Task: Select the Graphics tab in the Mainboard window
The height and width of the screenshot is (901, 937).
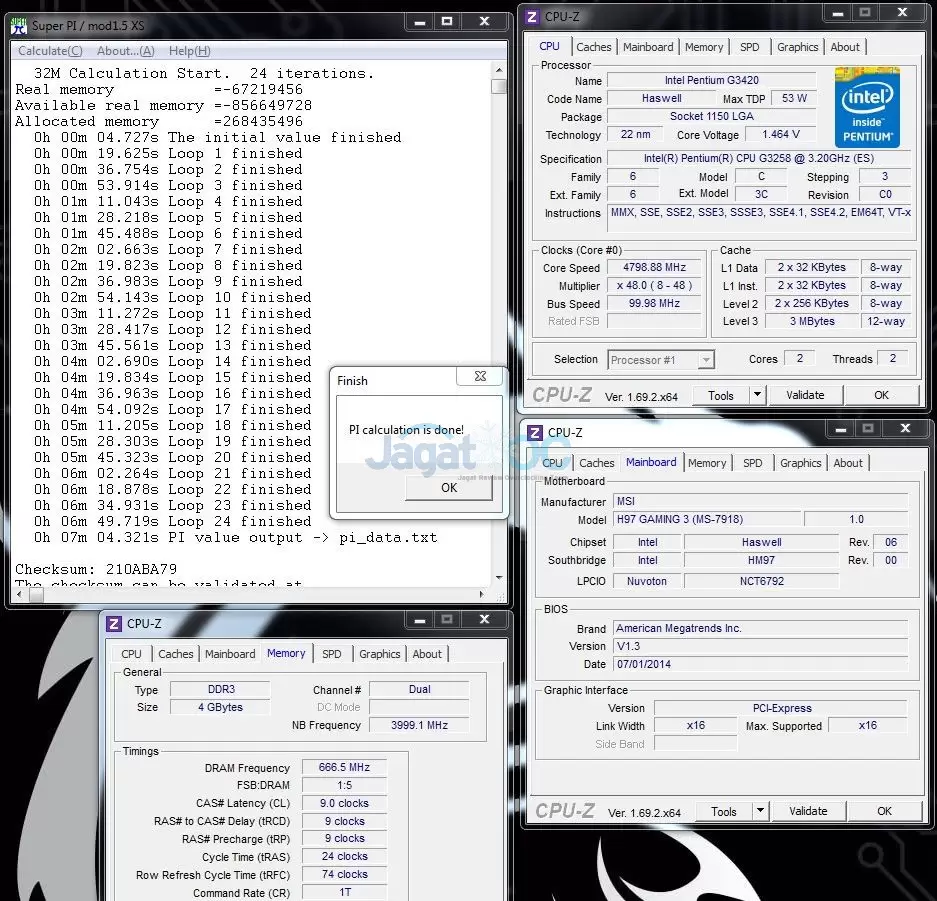Action: pyautogui.click(x=800, y=463)
